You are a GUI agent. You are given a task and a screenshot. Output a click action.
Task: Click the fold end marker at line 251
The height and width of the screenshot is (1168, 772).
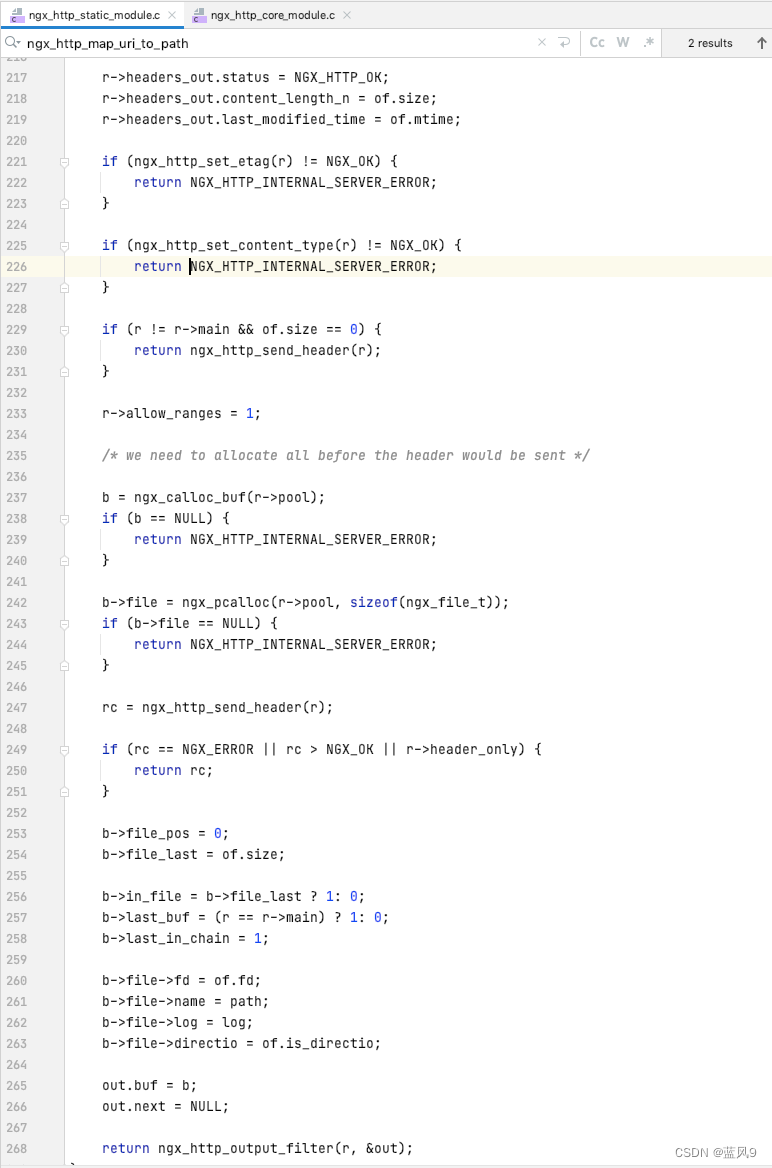click(x=64, y=792)
